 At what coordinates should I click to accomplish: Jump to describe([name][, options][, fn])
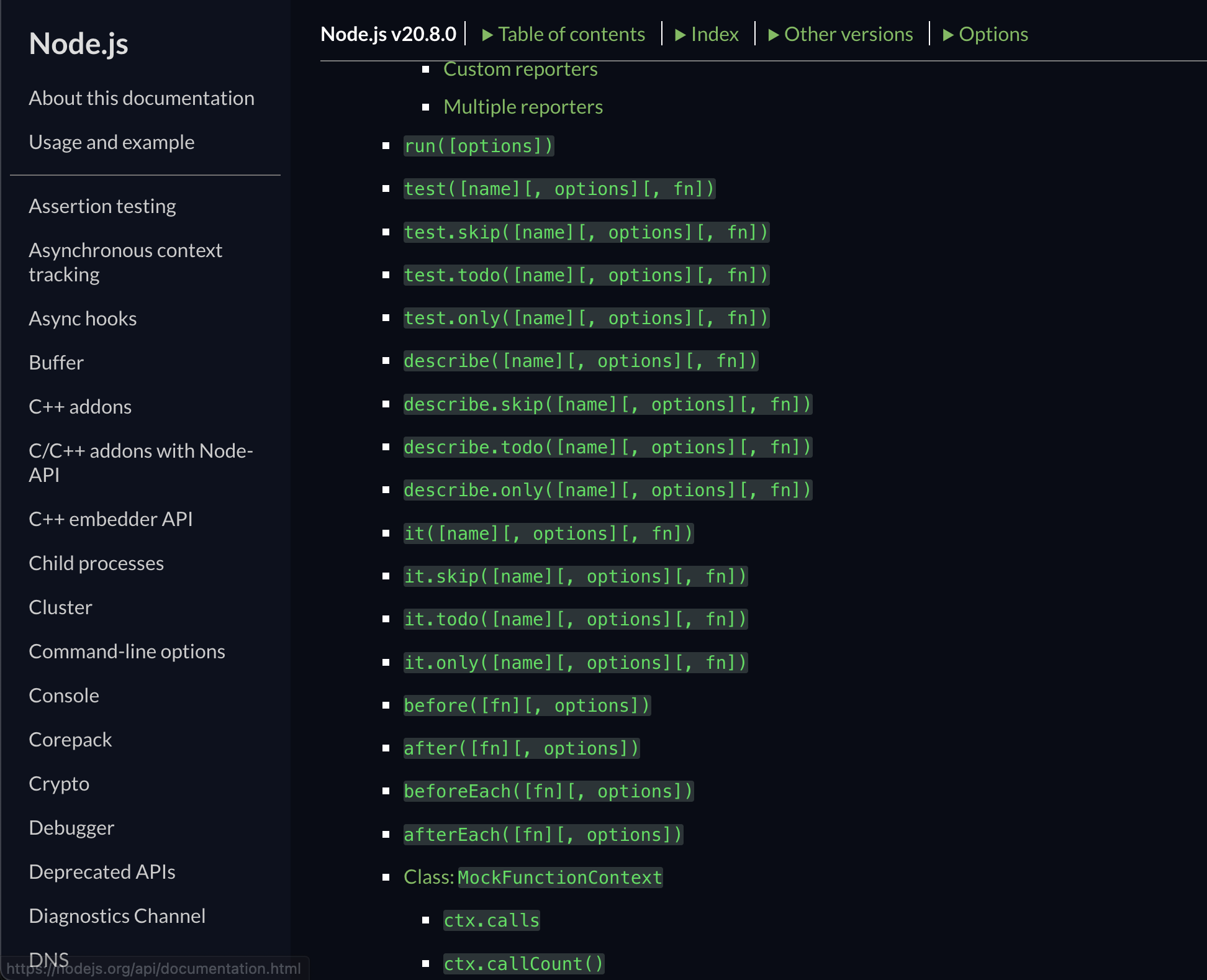pos(581,361)
